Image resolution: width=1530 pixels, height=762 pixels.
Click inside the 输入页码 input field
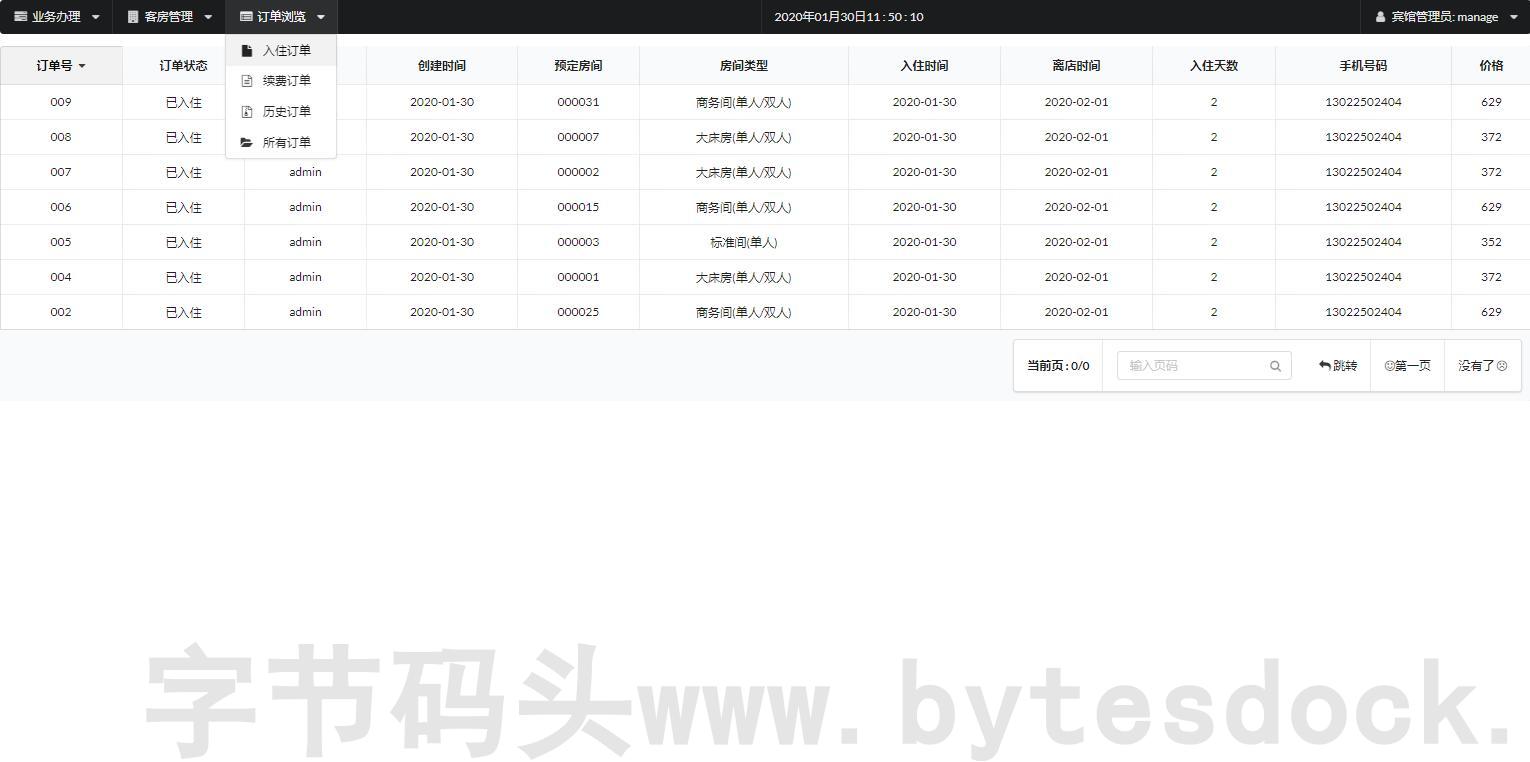pyautogui.click(x=1190, y=365)
